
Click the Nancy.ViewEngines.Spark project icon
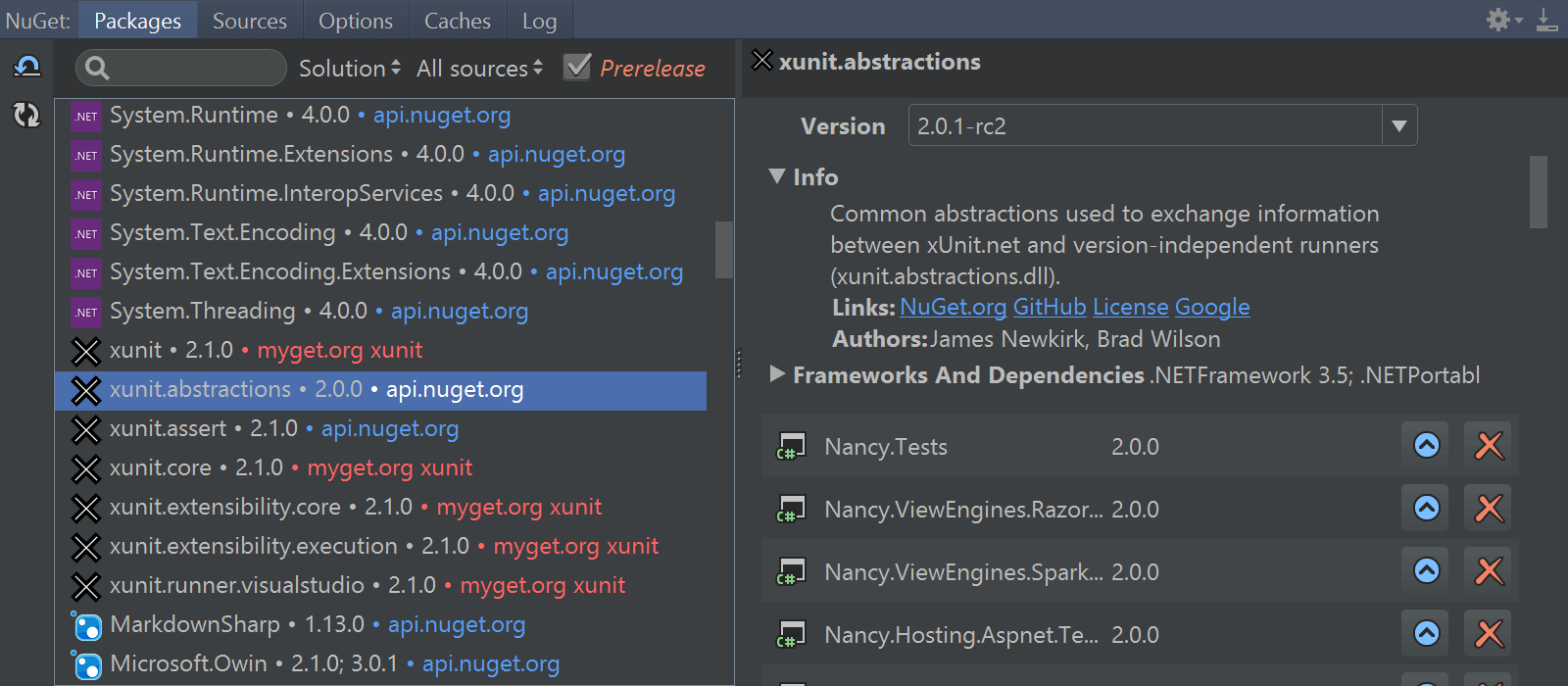pos(791,571)
